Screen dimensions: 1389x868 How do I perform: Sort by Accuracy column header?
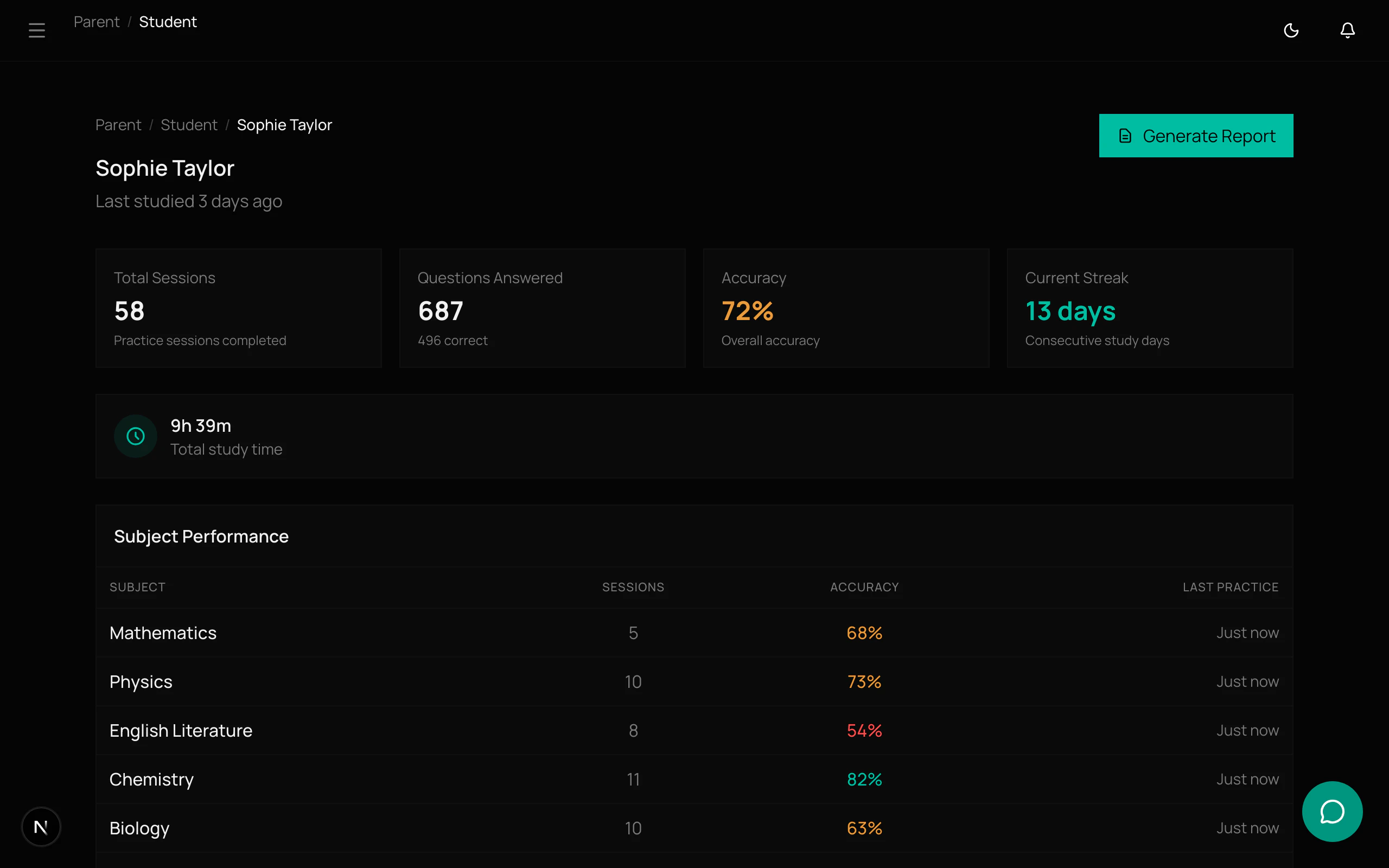tap(864, 588)
